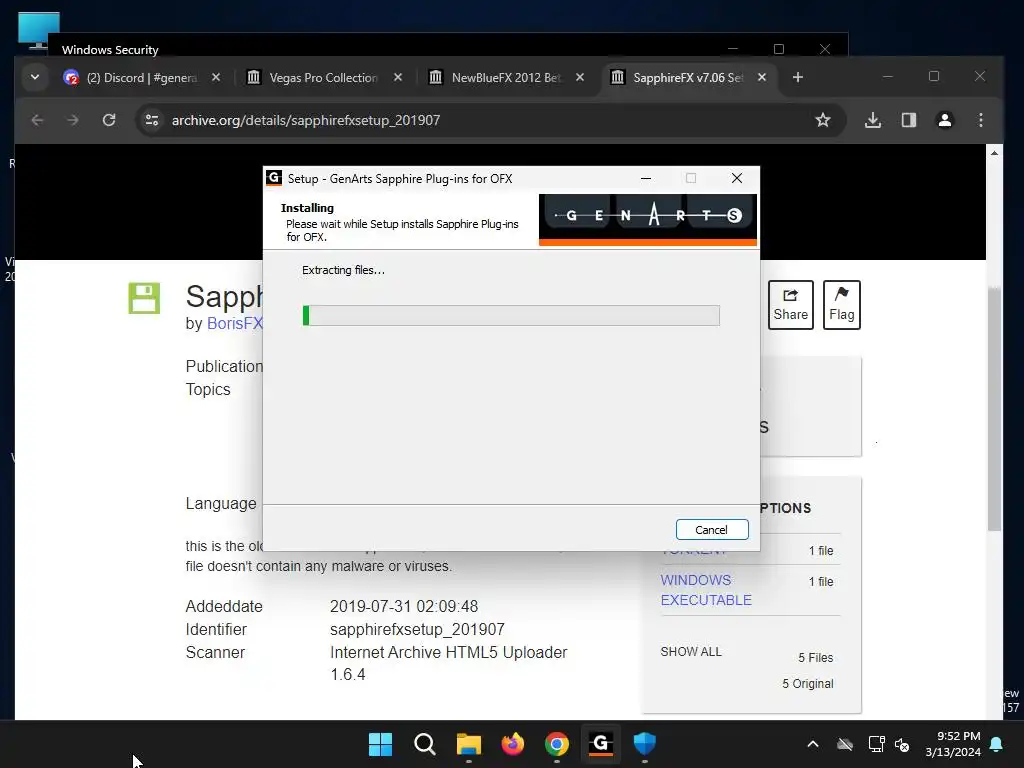The image size is (1024, 768).
Task: Close the GenArts Sapphire setup dialog
Action: 737,178
